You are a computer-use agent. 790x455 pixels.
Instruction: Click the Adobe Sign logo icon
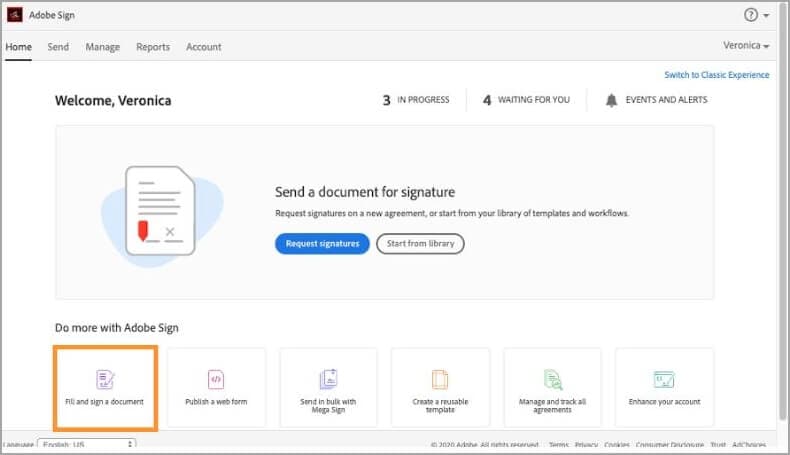15,15
